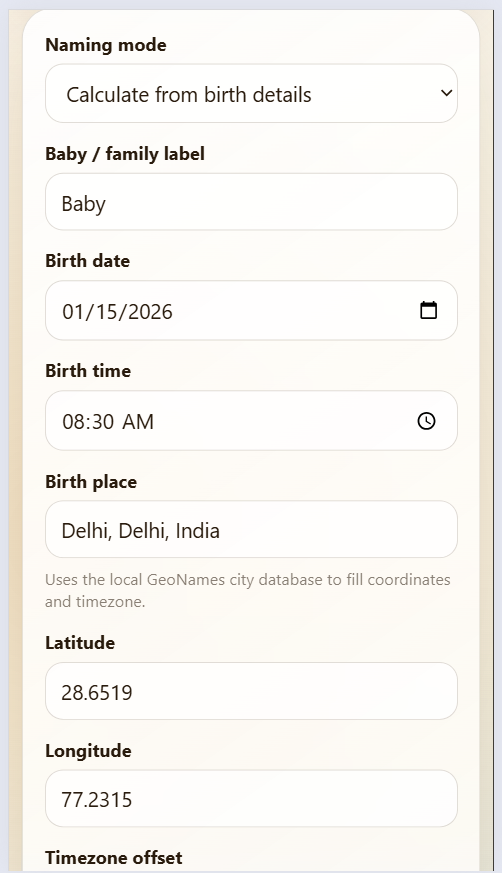Click the Birth time field showing 08:30 AM
Viewport: 502px width, 873px height.
(x=251, y=421)
